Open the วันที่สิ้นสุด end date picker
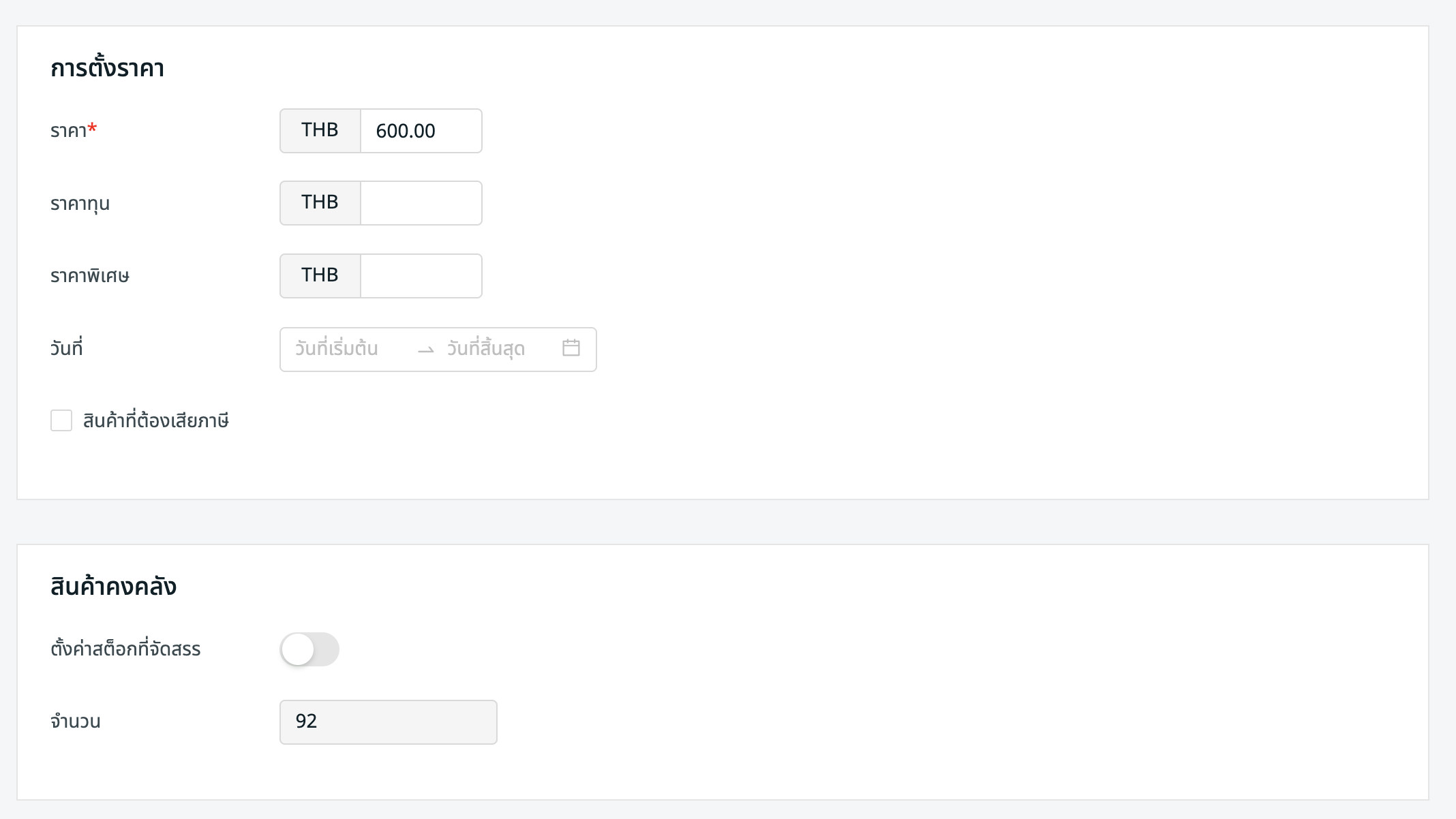 pyautogui.click(x=486, y=349)
